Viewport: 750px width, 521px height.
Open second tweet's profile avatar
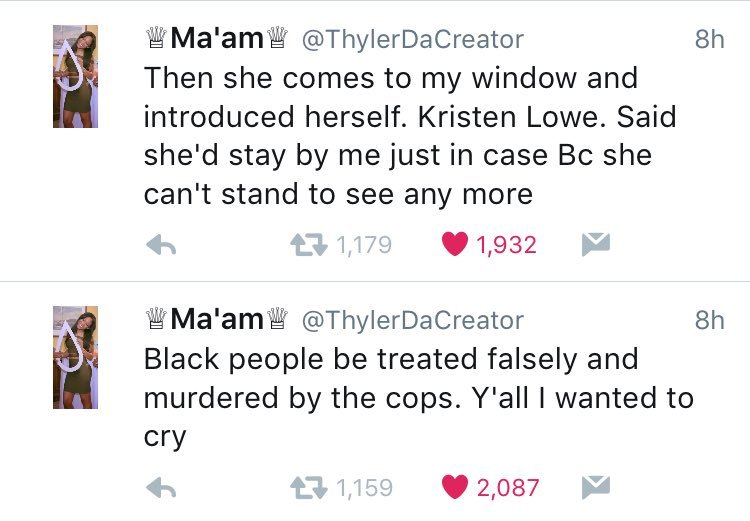[x=77, y=356]
